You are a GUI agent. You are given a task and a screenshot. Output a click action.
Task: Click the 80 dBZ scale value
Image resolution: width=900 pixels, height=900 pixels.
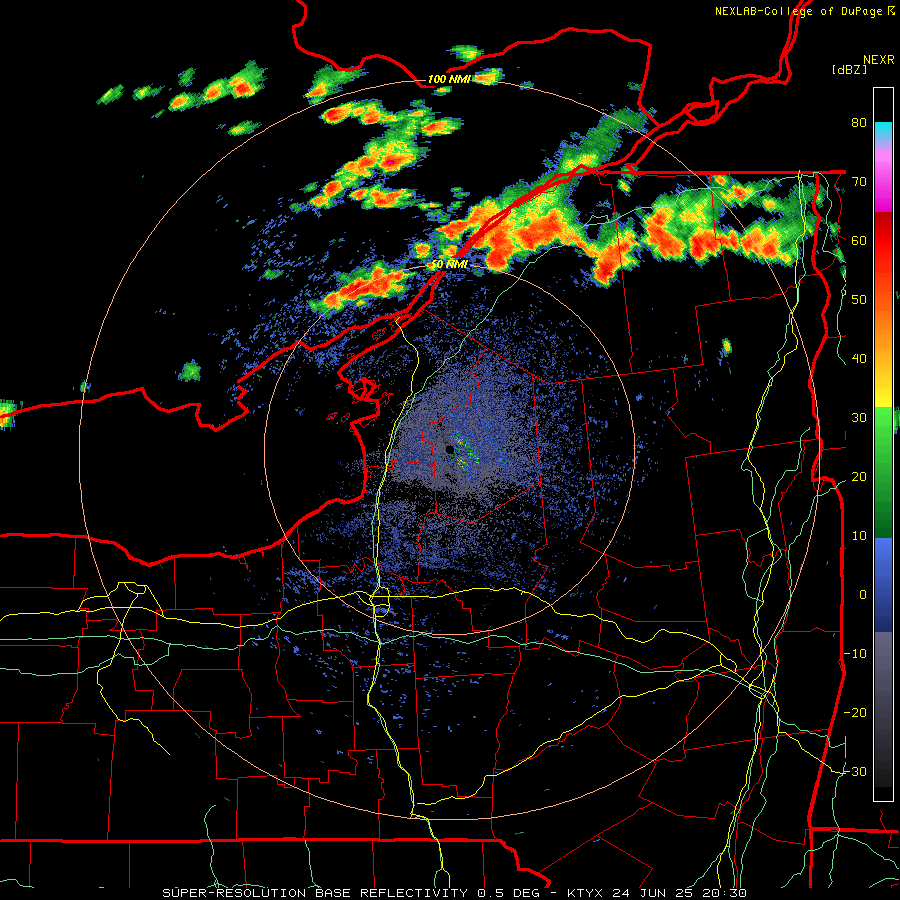[x=859, y=122]
